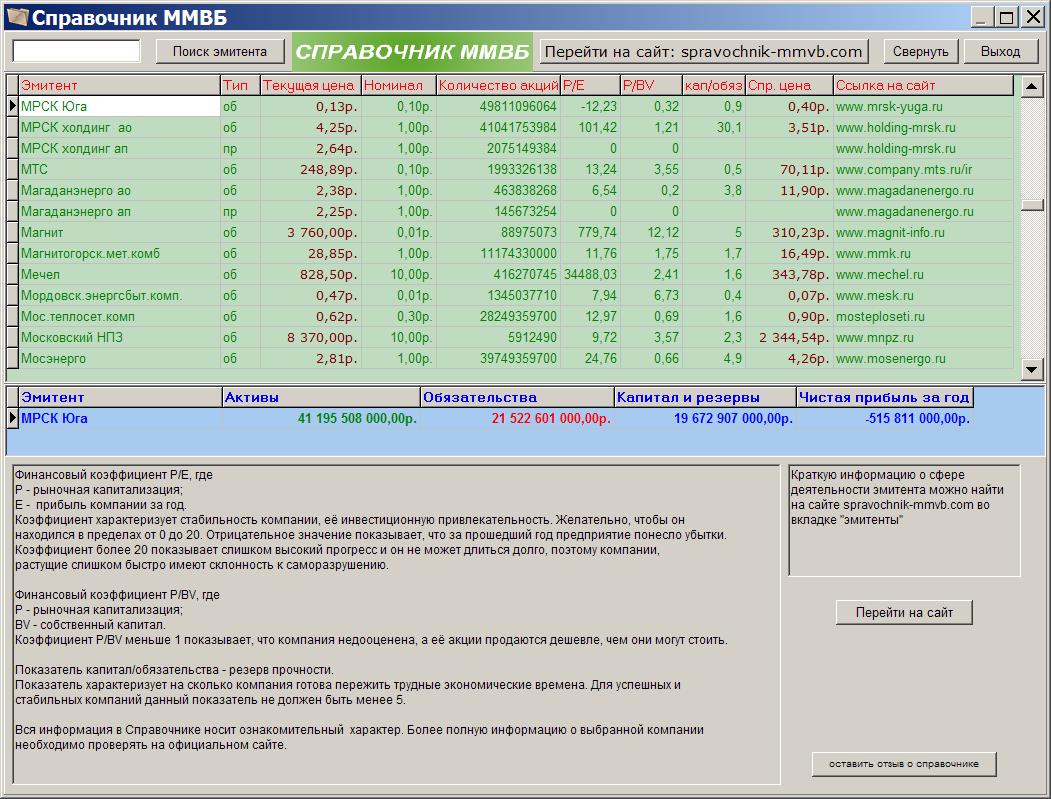The height and width of the screenshot is (799, 1051).
Task: Click the www.mesk.ru site cell
Action: (923, 296)
